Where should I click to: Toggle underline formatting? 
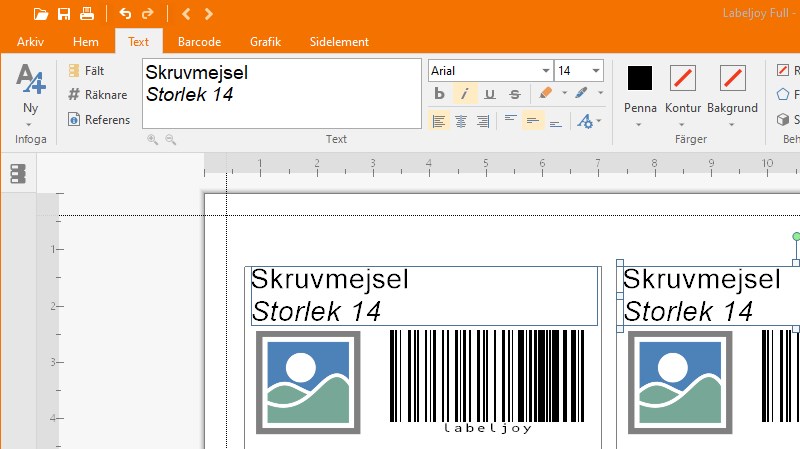point(490,93)
